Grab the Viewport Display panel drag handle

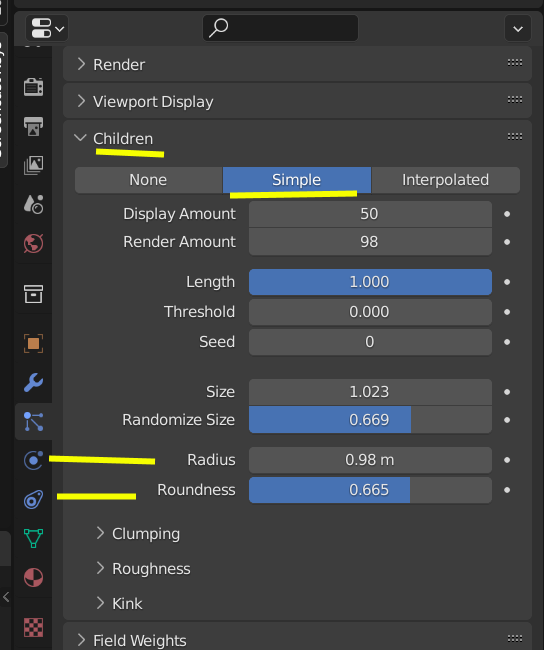(515, 99)
